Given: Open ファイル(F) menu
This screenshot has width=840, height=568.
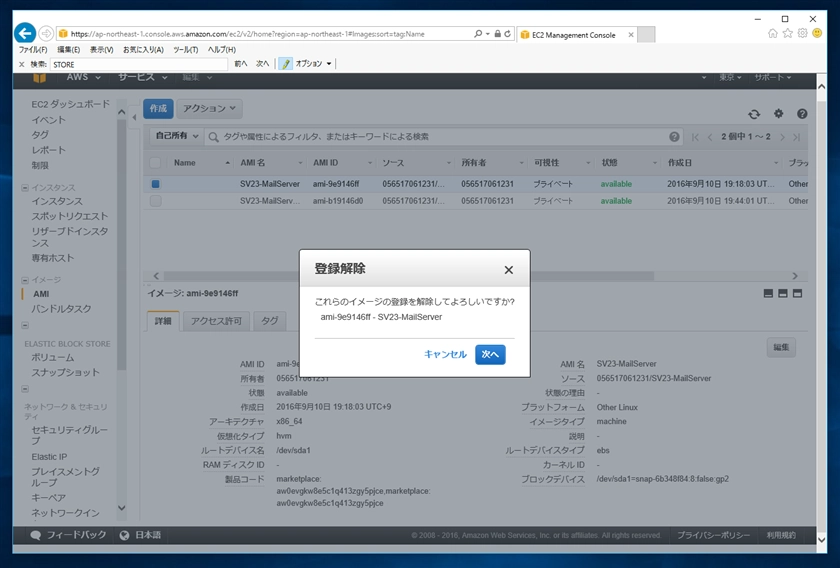Looking at the screenshot, I should pos(33,50).
